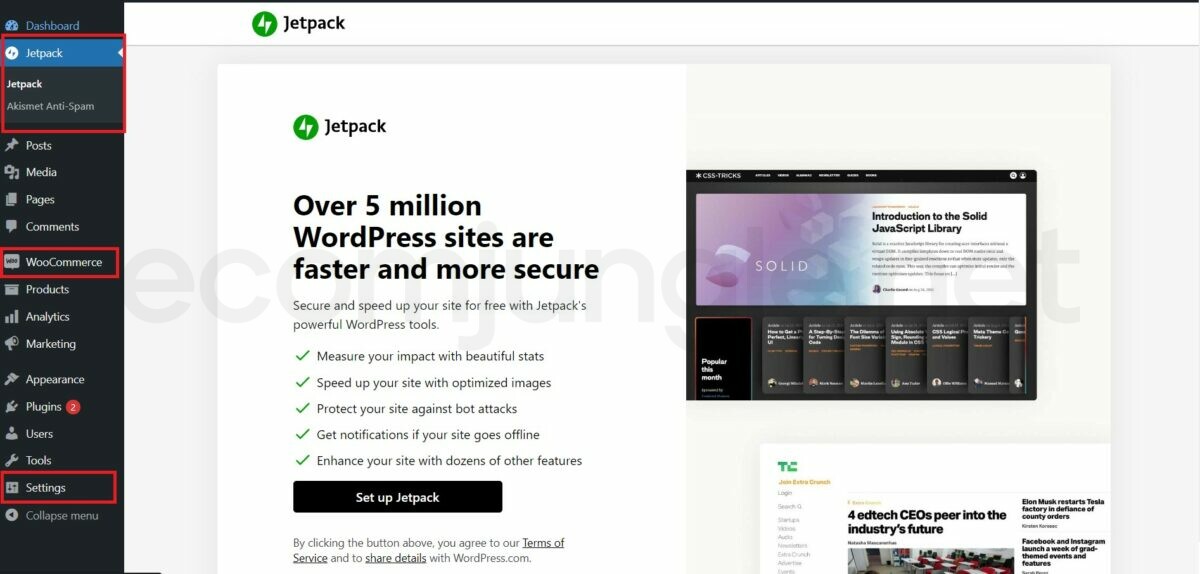Screen dimensions: 1200x574
Task: Open the Analytics bar chart icon
Action: click(12, 316)
